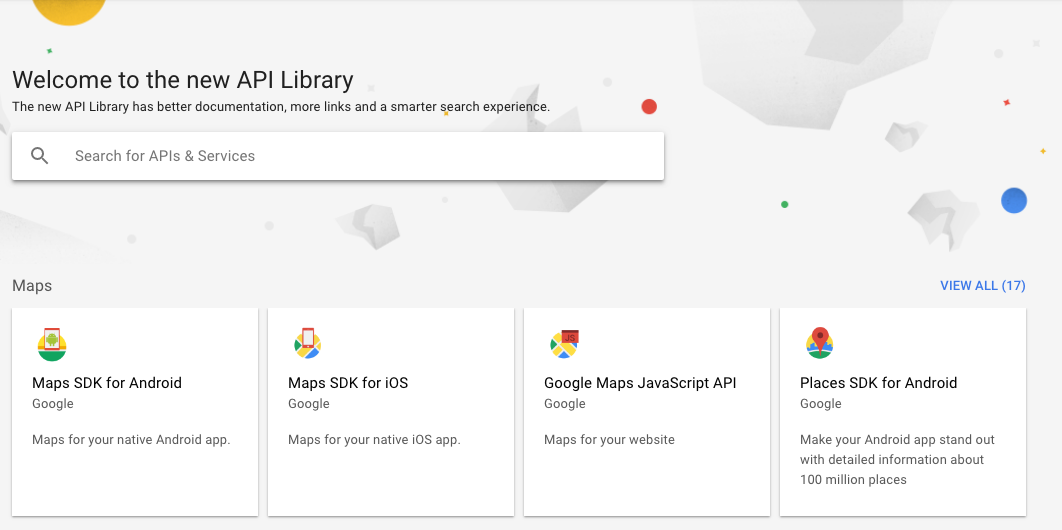Click the magnifying glass search icon
This screenshot has width=1062, height=530.
tap(40, 156)
